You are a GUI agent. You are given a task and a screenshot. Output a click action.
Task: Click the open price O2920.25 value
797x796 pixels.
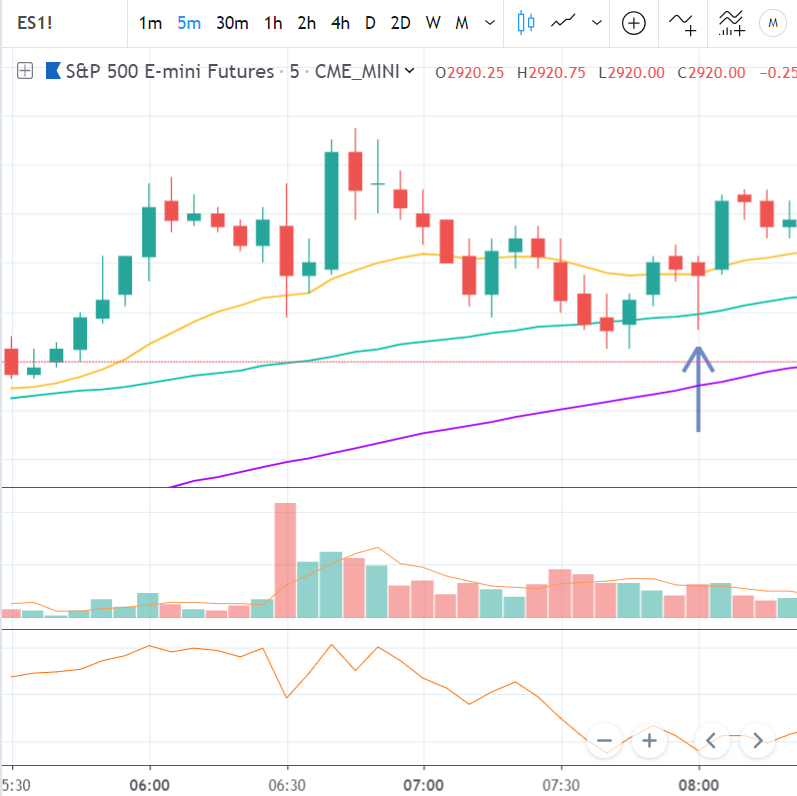point(470,73)
